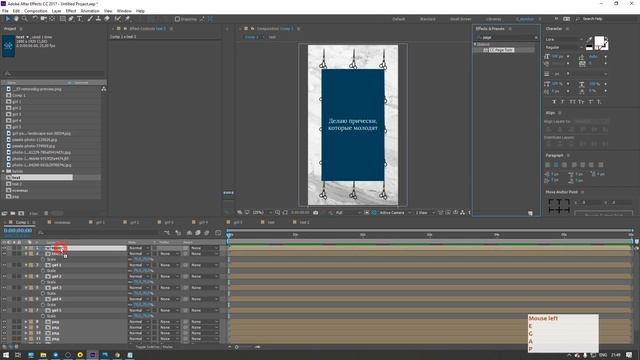The image size is (640, 360).
Task: Toggle visibility eye of girl 1 layer
Action: (4, 265)
